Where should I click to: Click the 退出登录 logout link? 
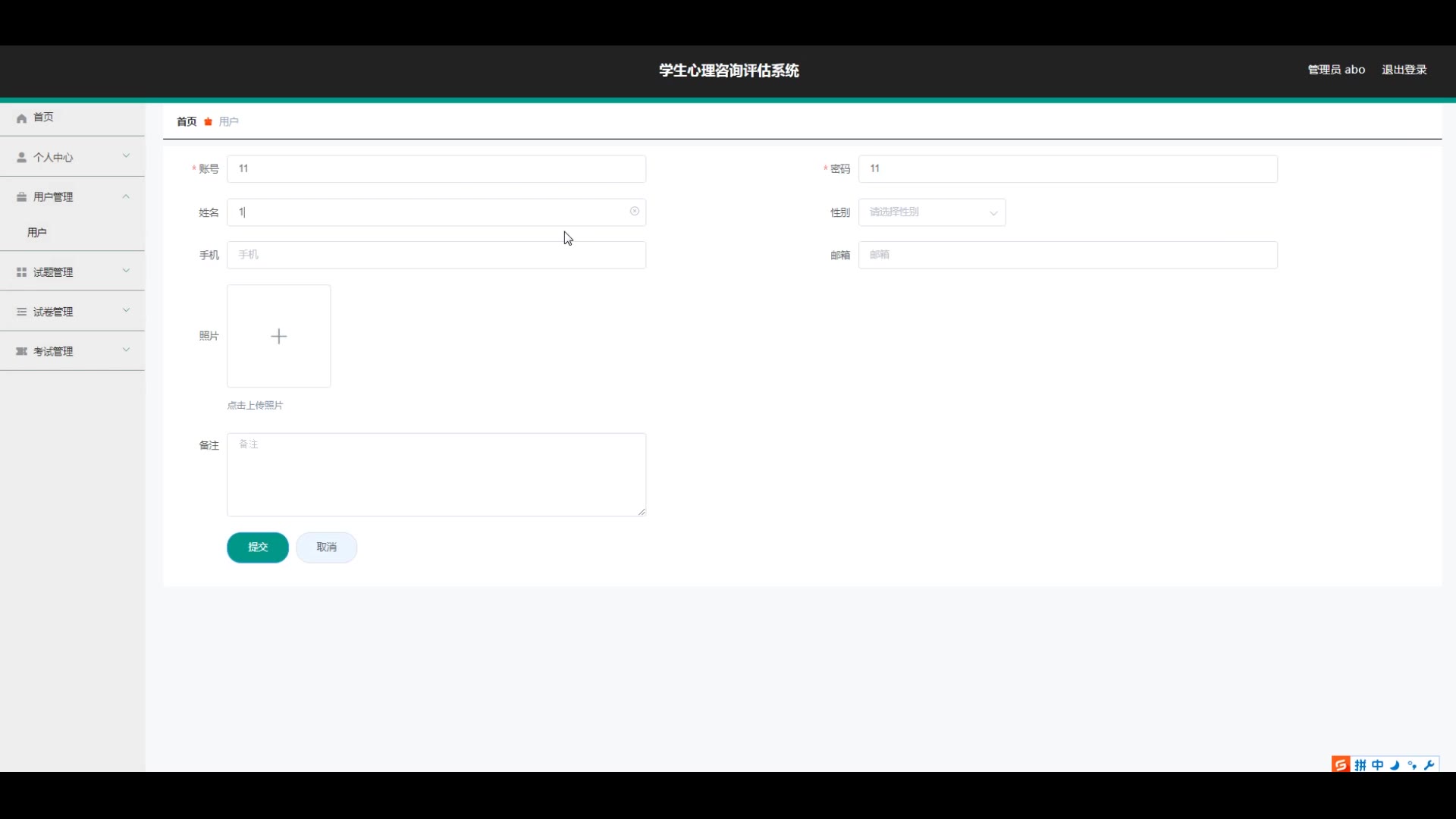tap(1404, 70)
